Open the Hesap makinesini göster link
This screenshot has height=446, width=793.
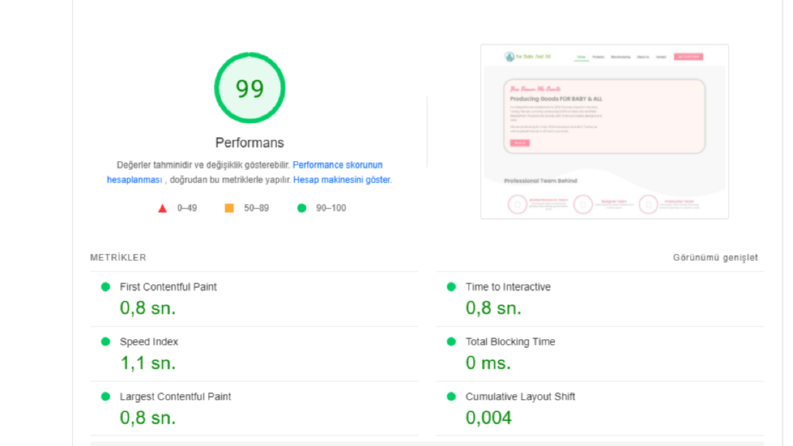click(x=342, y=180)
